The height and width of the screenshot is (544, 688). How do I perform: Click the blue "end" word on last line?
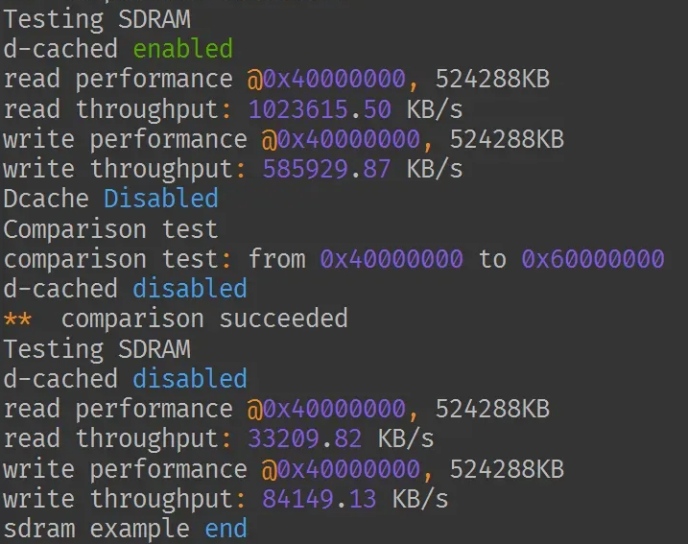(226, 529)
